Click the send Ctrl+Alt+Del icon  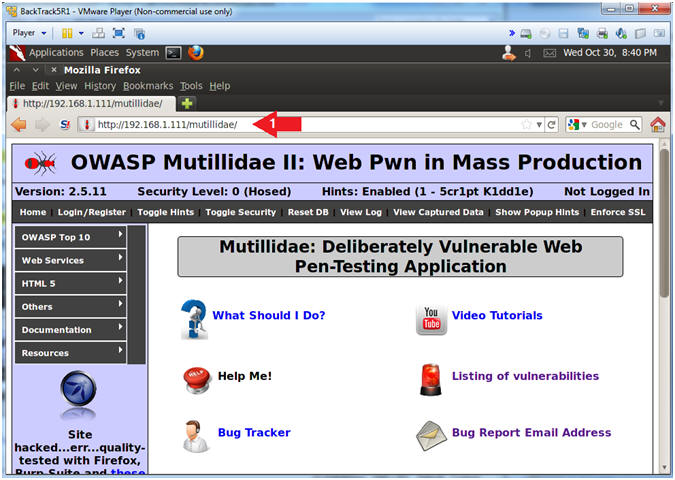(99, 33)
